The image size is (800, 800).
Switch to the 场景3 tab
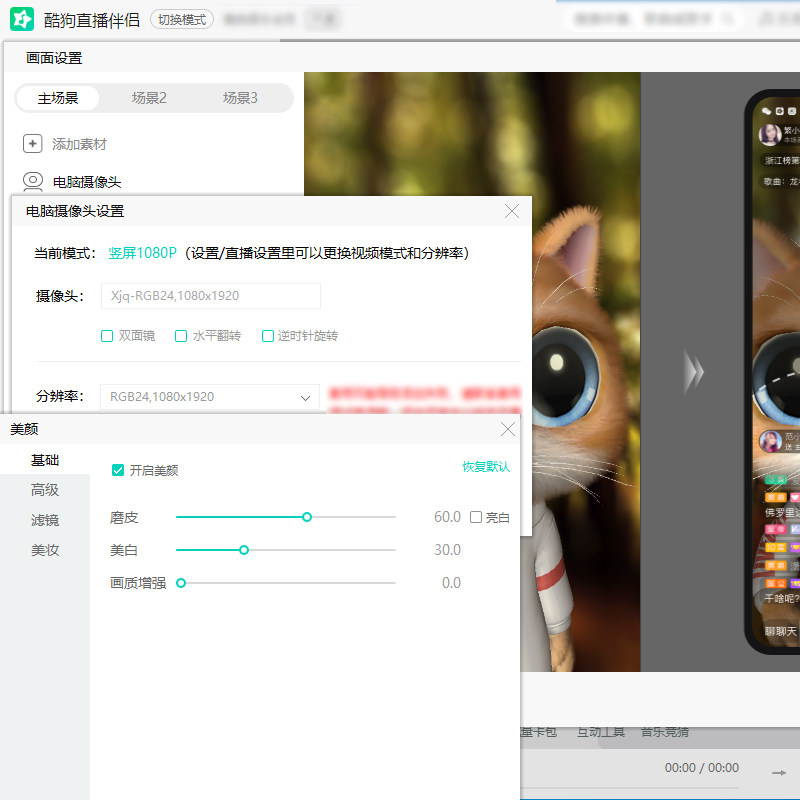point(240,98)
